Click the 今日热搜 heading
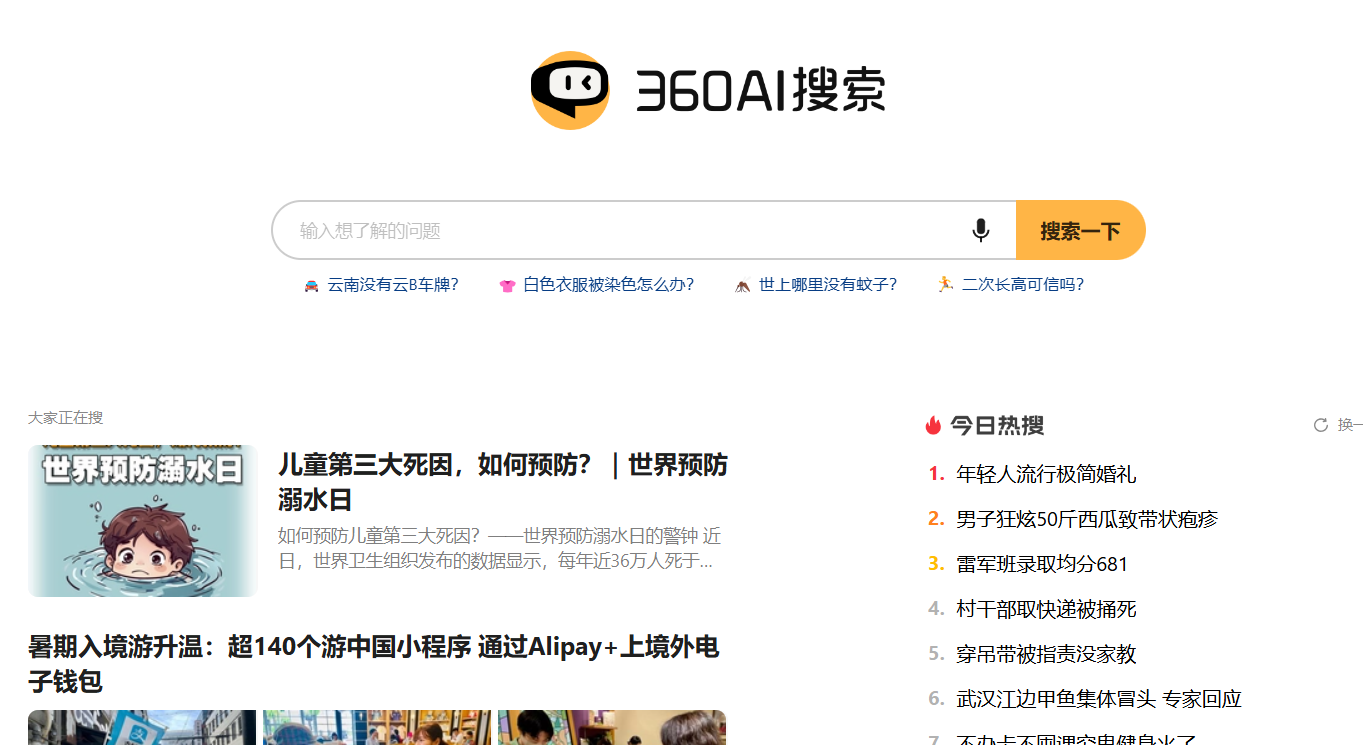 997,425
